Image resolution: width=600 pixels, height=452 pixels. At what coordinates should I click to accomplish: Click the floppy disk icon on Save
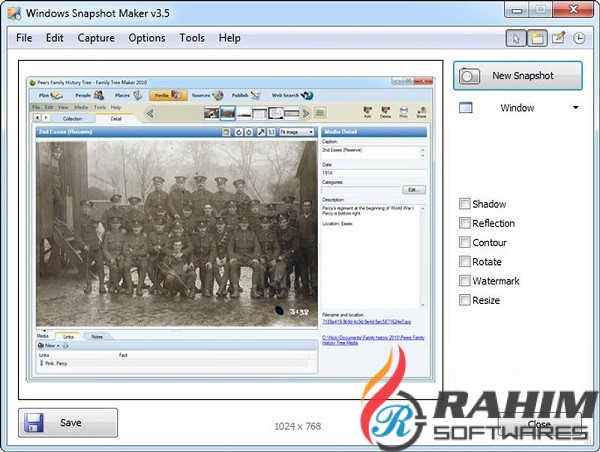(x=34, y=423)
